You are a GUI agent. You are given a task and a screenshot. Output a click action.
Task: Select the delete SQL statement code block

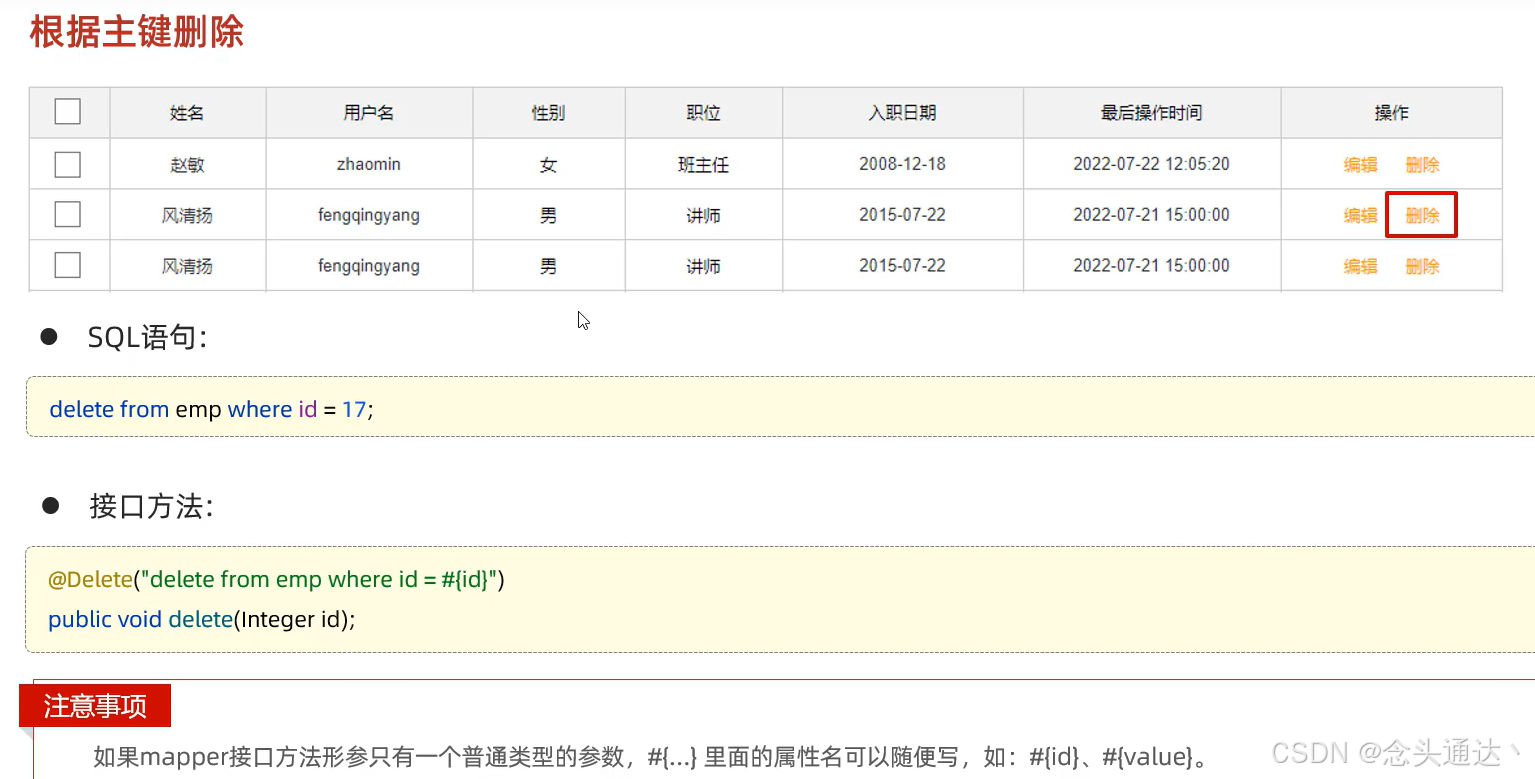(210, 408)
